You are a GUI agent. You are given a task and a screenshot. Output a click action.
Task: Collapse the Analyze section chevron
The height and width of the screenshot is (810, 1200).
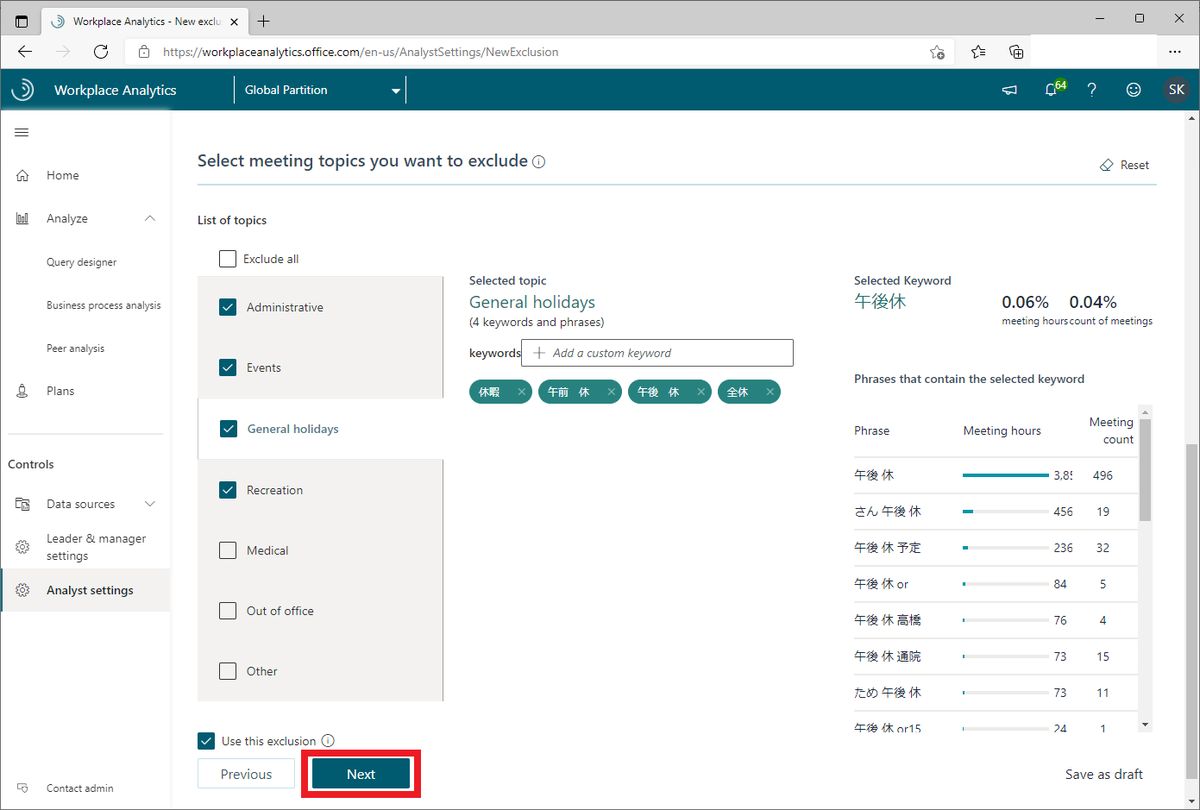(x=150, y=218)
